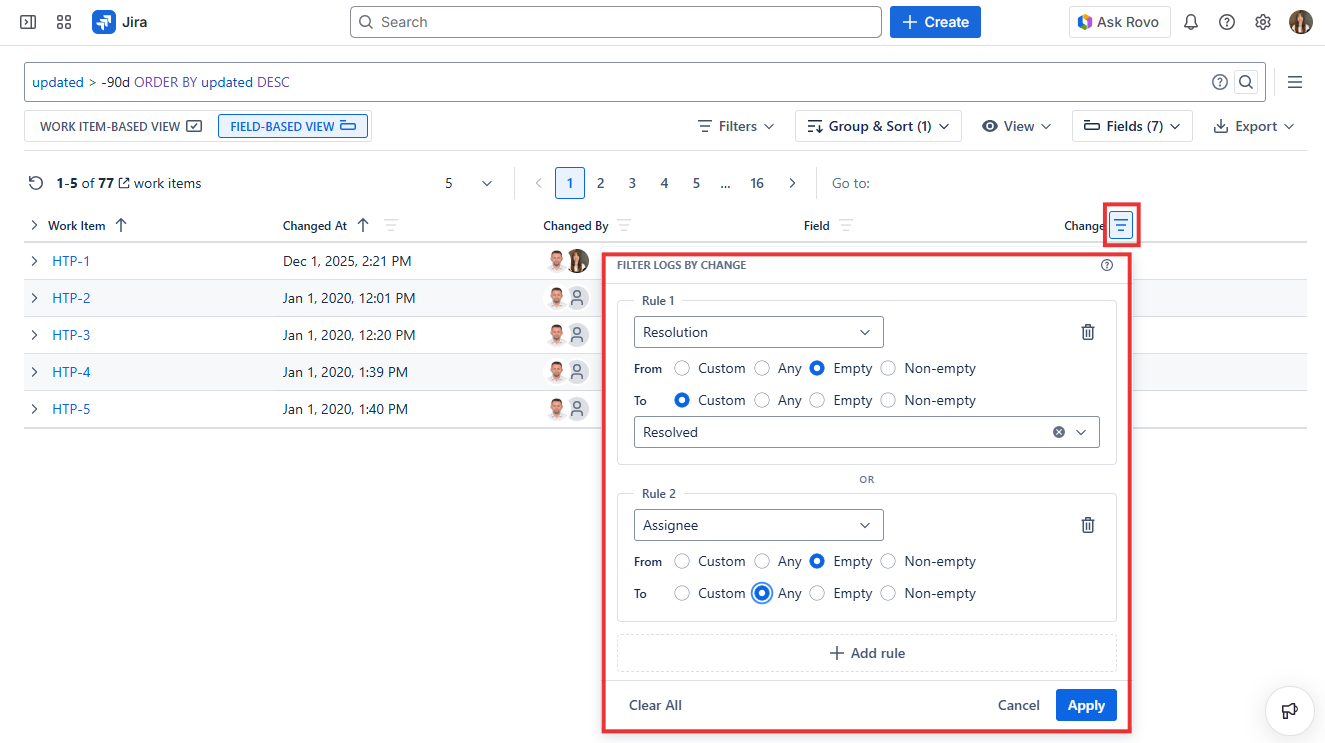The width and height of the screenshot is (1325, 743).
Task: Click Add rule button
Action: click(x=866, y=653)
